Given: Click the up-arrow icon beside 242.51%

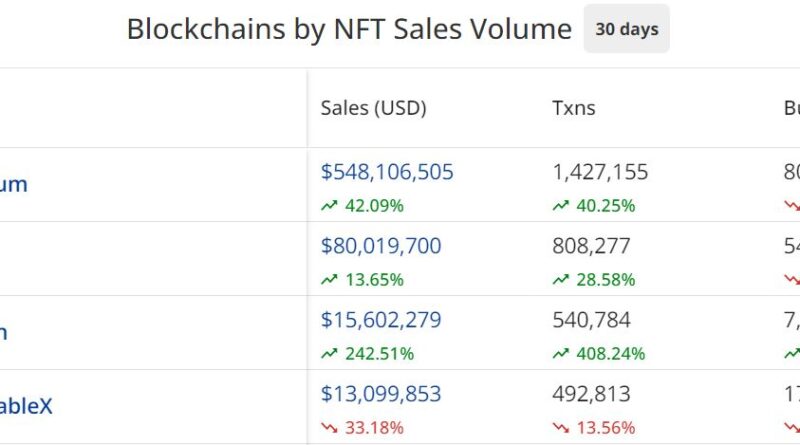Looking at the screenshot, I should pyautogui.click(x=329, y=354).
